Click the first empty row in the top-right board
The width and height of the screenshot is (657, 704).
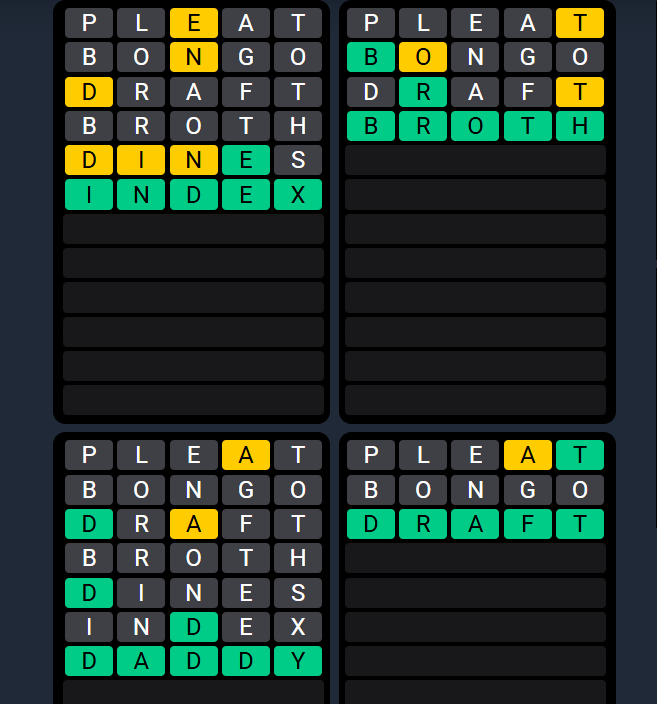475,160
